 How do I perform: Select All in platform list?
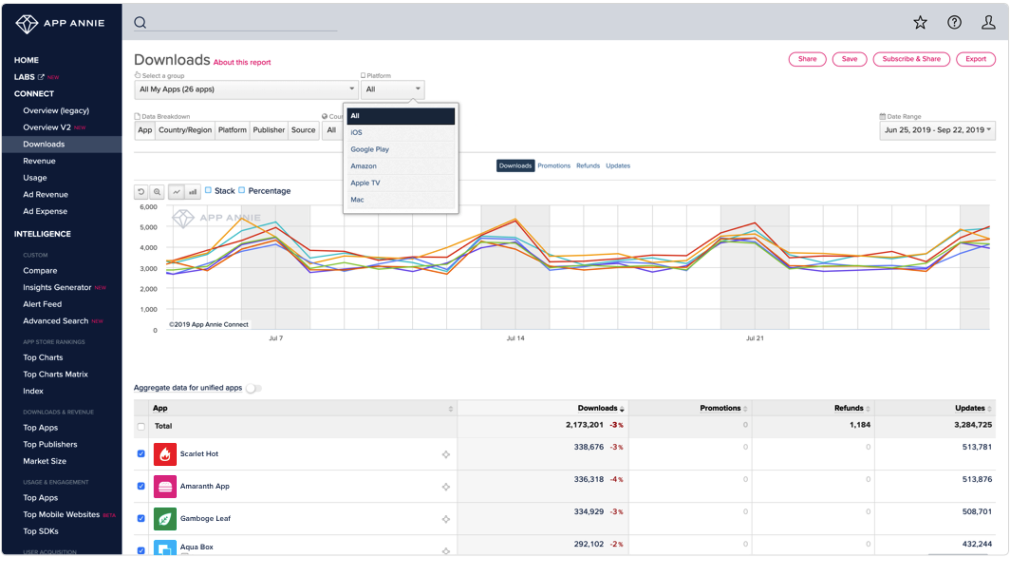(401, 116)
